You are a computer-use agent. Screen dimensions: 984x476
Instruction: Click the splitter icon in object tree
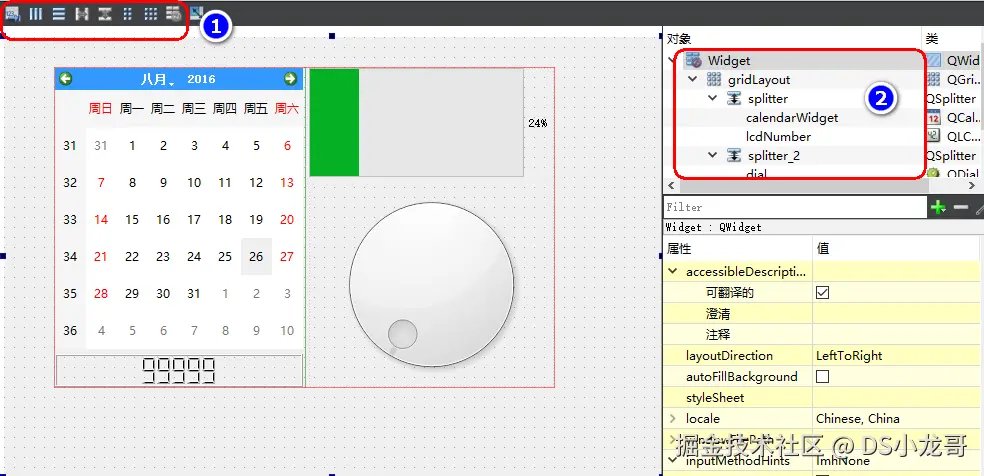(734, 98)
